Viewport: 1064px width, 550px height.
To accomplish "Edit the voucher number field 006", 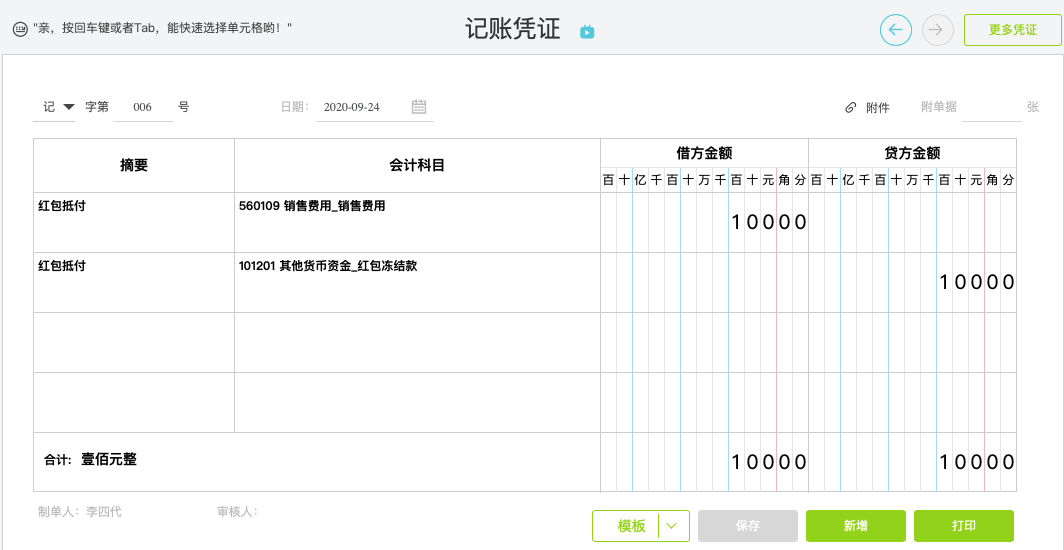I will point(142,107).
